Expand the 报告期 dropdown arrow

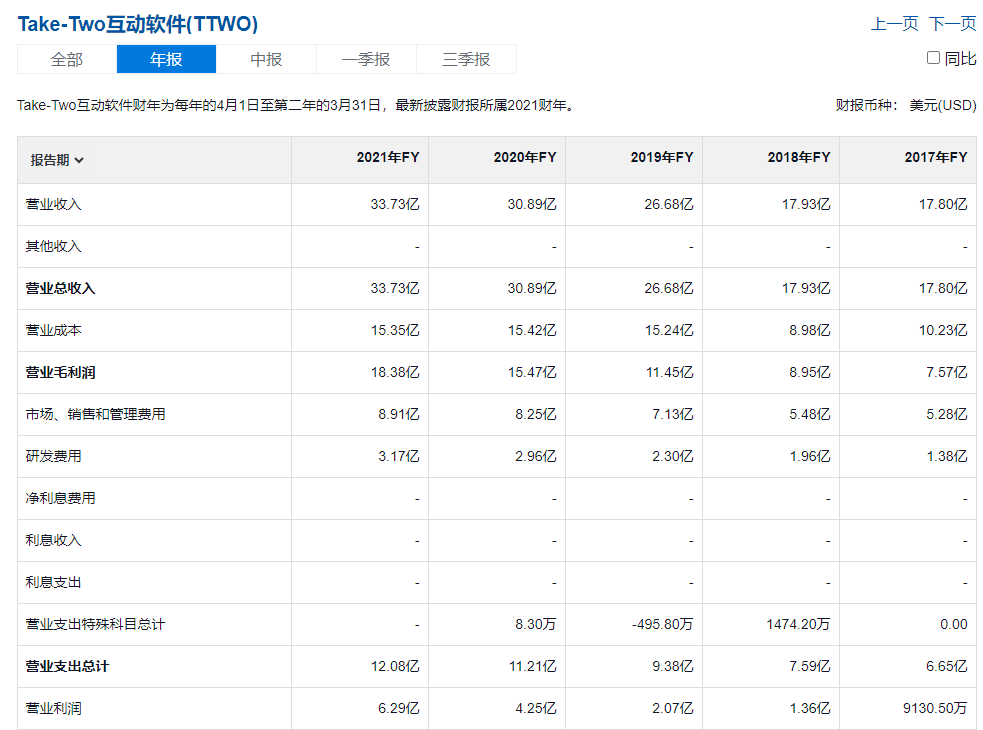79,161
